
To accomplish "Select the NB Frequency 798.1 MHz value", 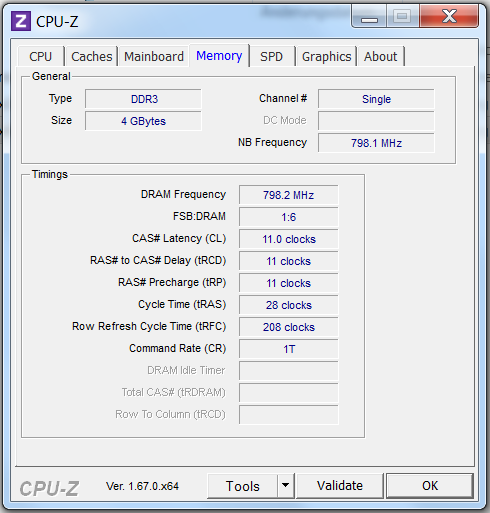I will click(x=376, y=143).
